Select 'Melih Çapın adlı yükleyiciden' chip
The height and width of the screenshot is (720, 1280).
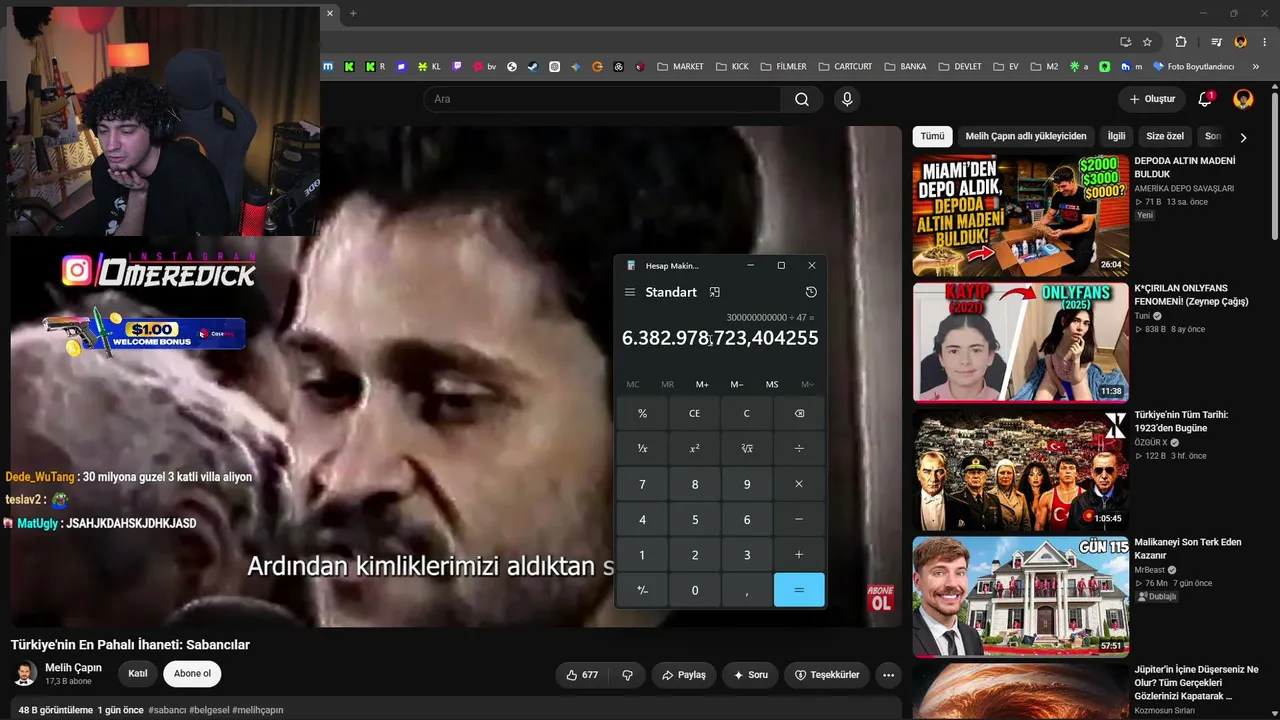1026,136
